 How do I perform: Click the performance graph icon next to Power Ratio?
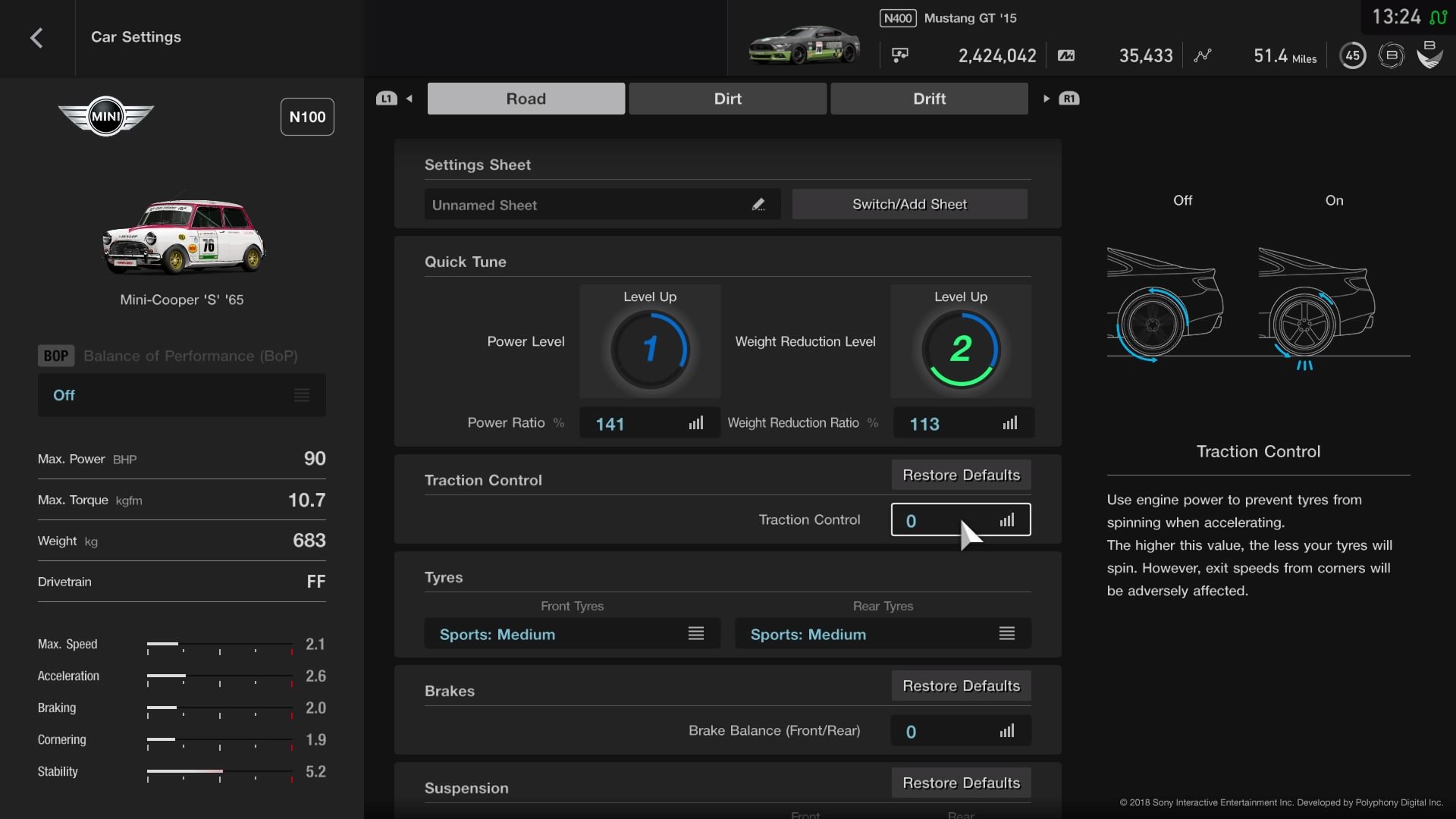pos(696,423)
